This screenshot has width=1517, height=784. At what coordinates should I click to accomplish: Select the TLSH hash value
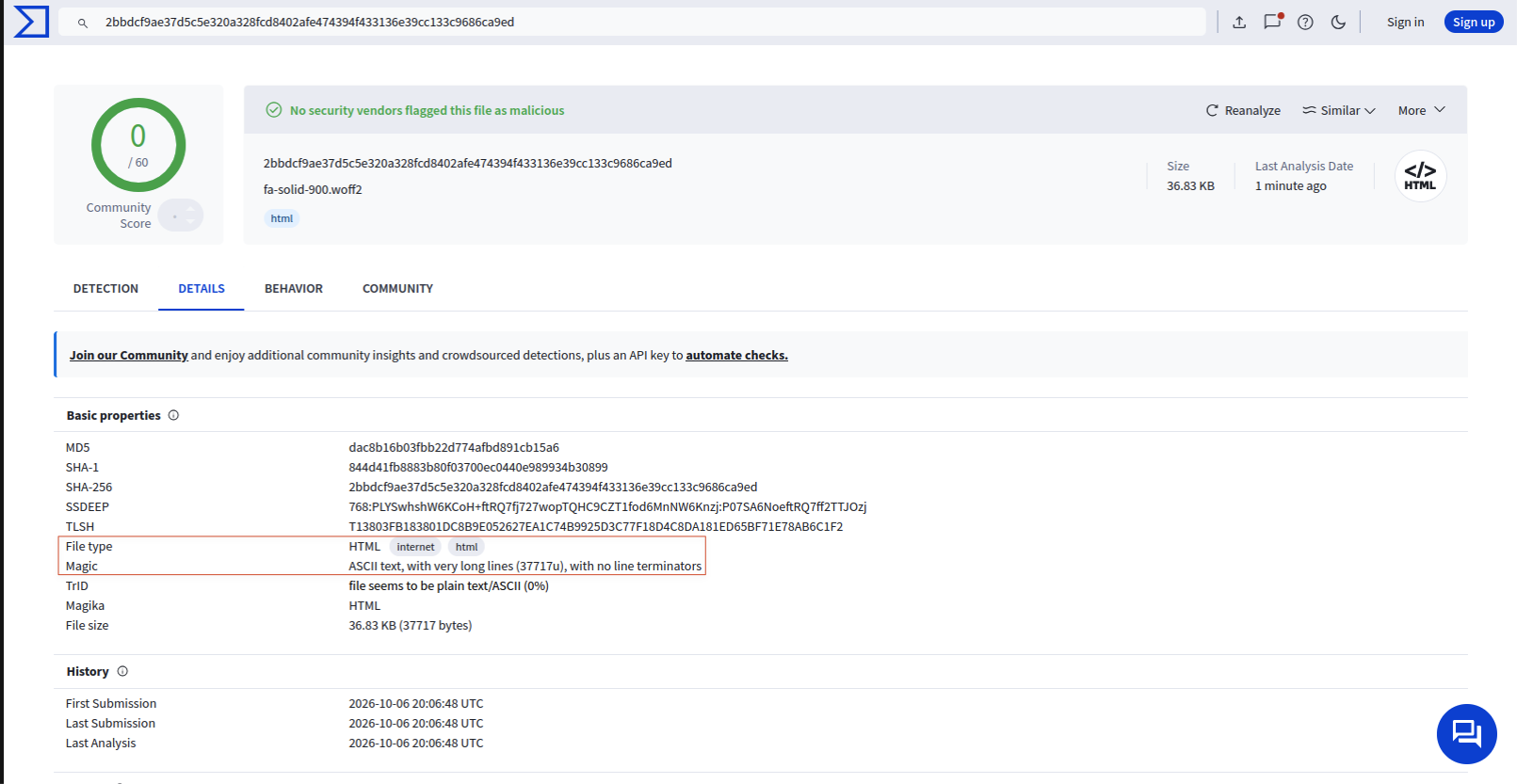click(596, 526)
